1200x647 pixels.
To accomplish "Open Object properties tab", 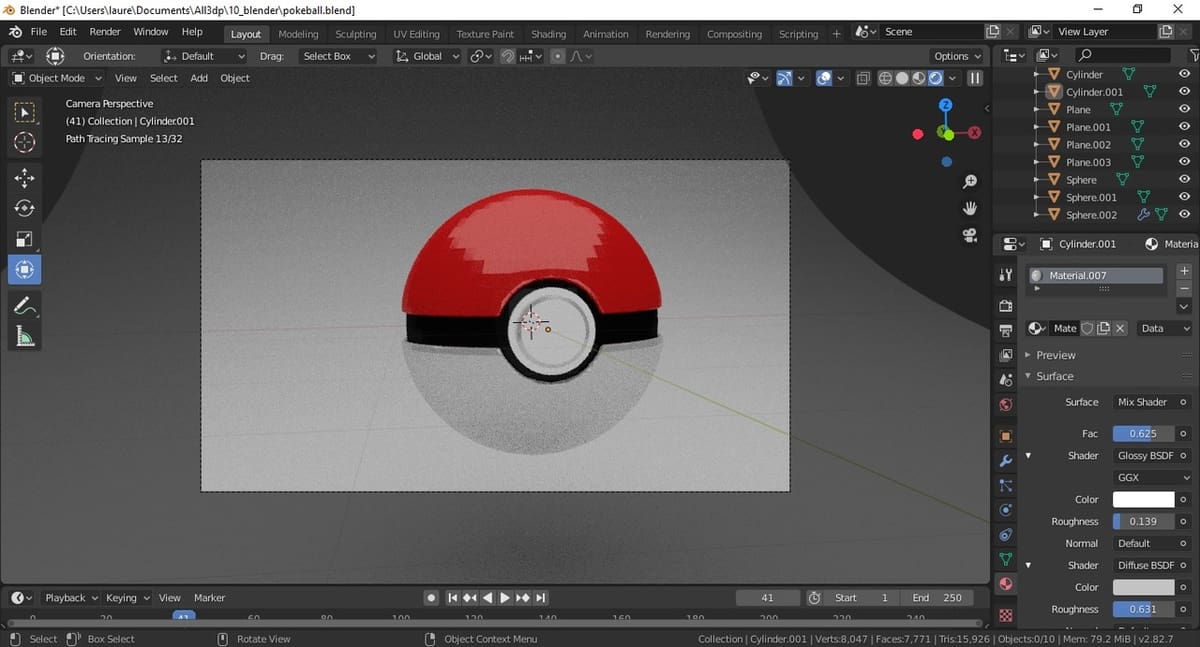I will tap(1006, 436).
